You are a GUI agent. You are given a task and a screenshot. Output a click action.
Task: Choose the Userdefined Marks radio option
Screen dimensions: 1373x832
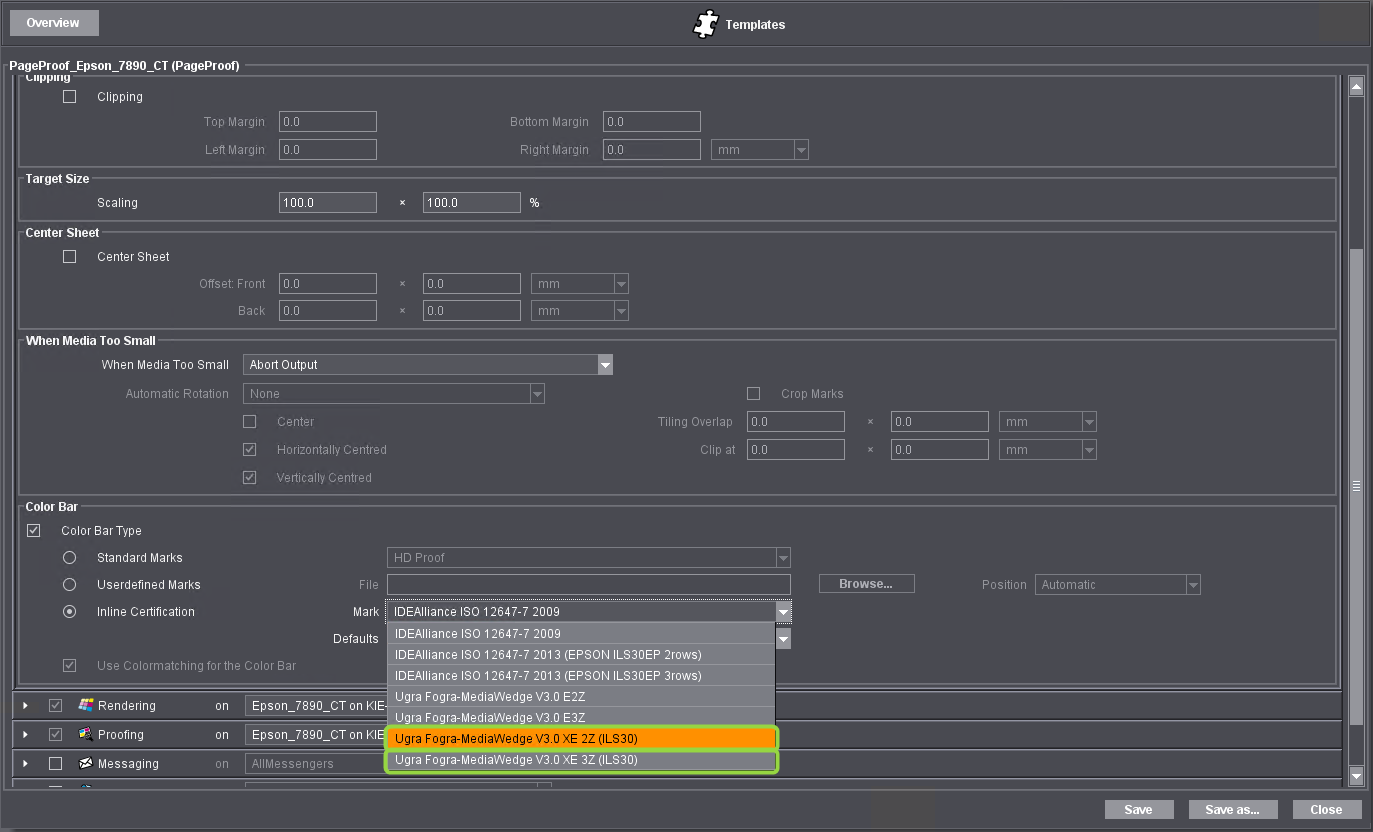point(69,585)
